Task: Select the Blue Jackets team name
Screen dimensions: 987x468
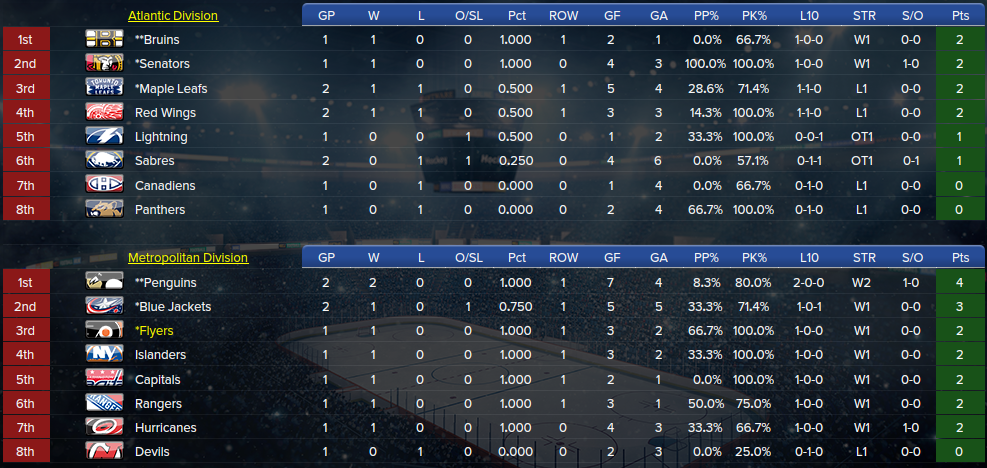Action: [x=172, y=306]
